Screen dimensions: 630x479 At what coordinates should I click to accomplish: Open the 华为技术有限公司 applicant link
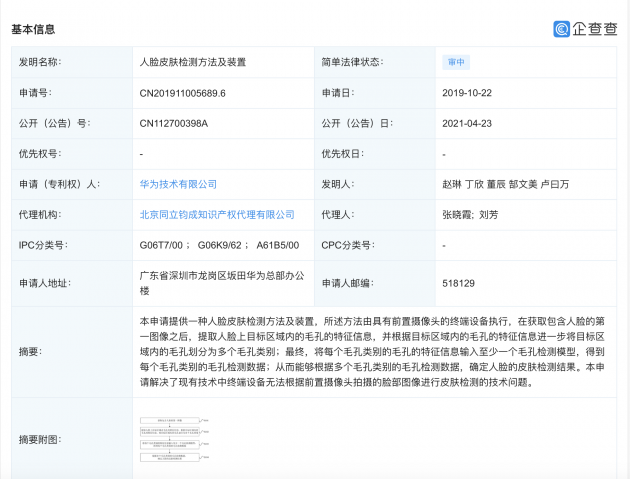[178, 184]
